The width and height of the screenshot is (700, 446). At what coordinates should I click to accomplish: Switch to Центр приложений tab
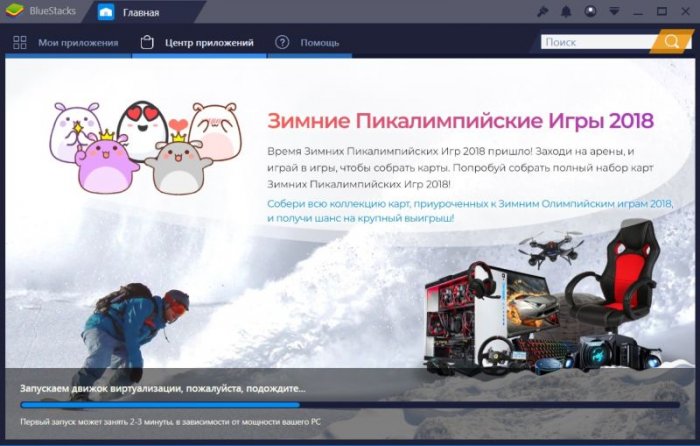(199, 43)
